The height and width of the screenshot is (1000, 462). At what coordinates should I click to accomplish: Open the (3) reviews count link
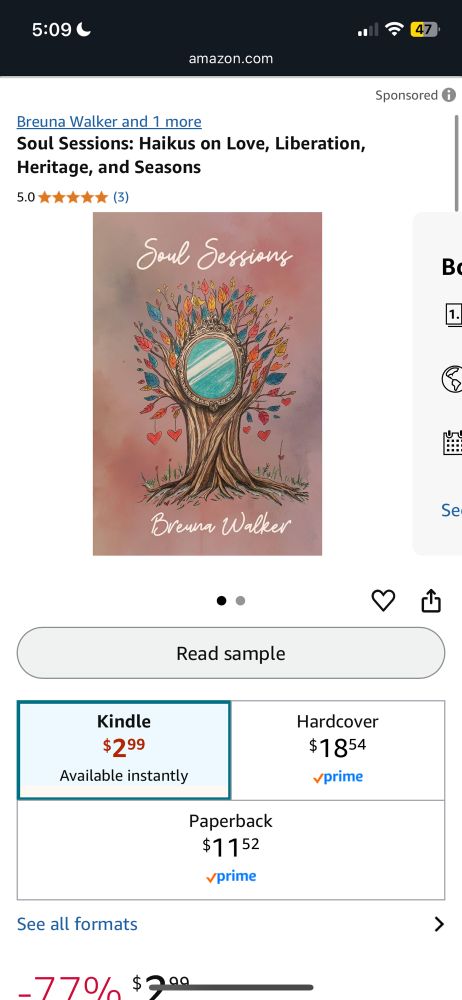[121, 198]
